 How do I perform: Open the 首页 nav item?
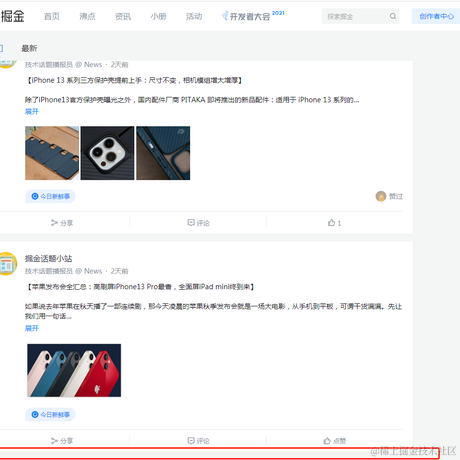click(x=52, y=16)
